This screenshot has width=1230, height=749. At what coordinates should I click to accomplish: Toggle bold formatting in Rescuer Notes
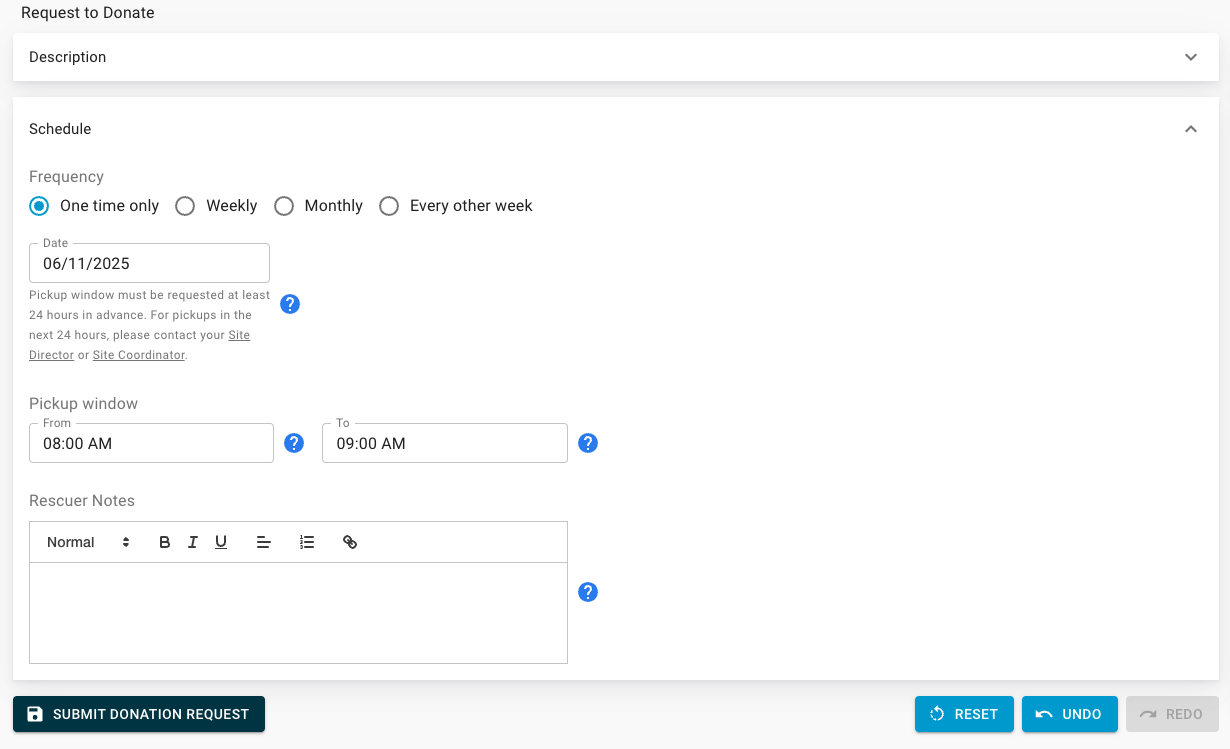[x=165, y=542]
